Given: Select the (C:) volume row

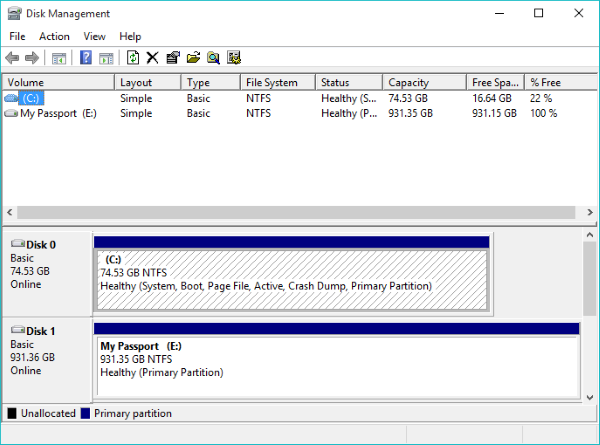Looking at the screenshot, I should [300, 98].
